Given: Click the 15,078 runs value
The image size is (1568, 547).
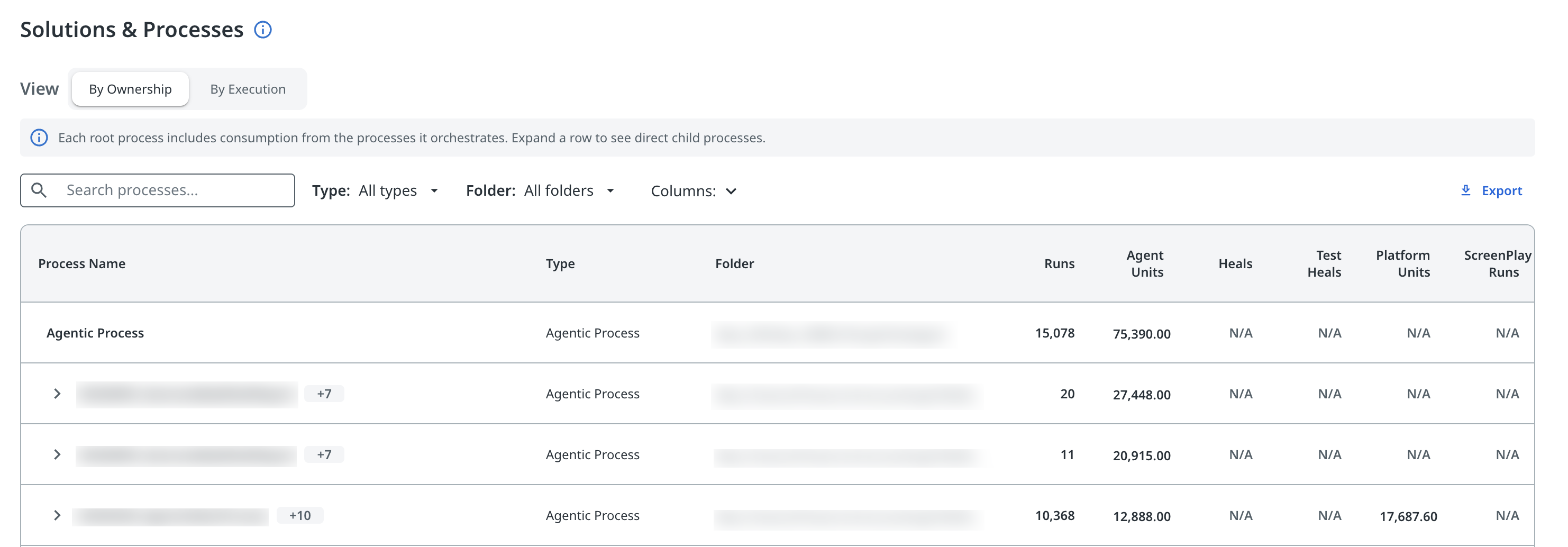Looking at the screenshot, I should click(1055, 333).
